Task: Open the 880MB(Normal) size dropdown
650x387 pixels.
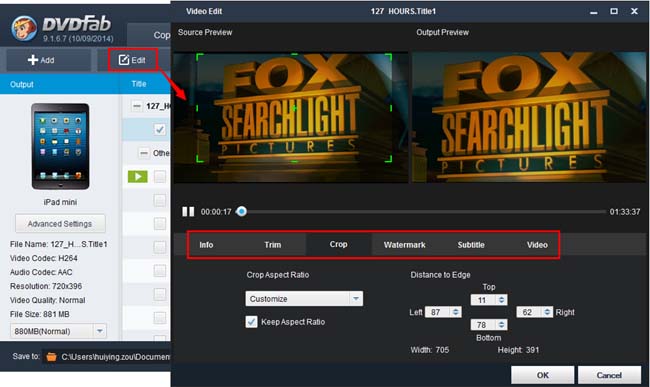Action: point(58,331)
